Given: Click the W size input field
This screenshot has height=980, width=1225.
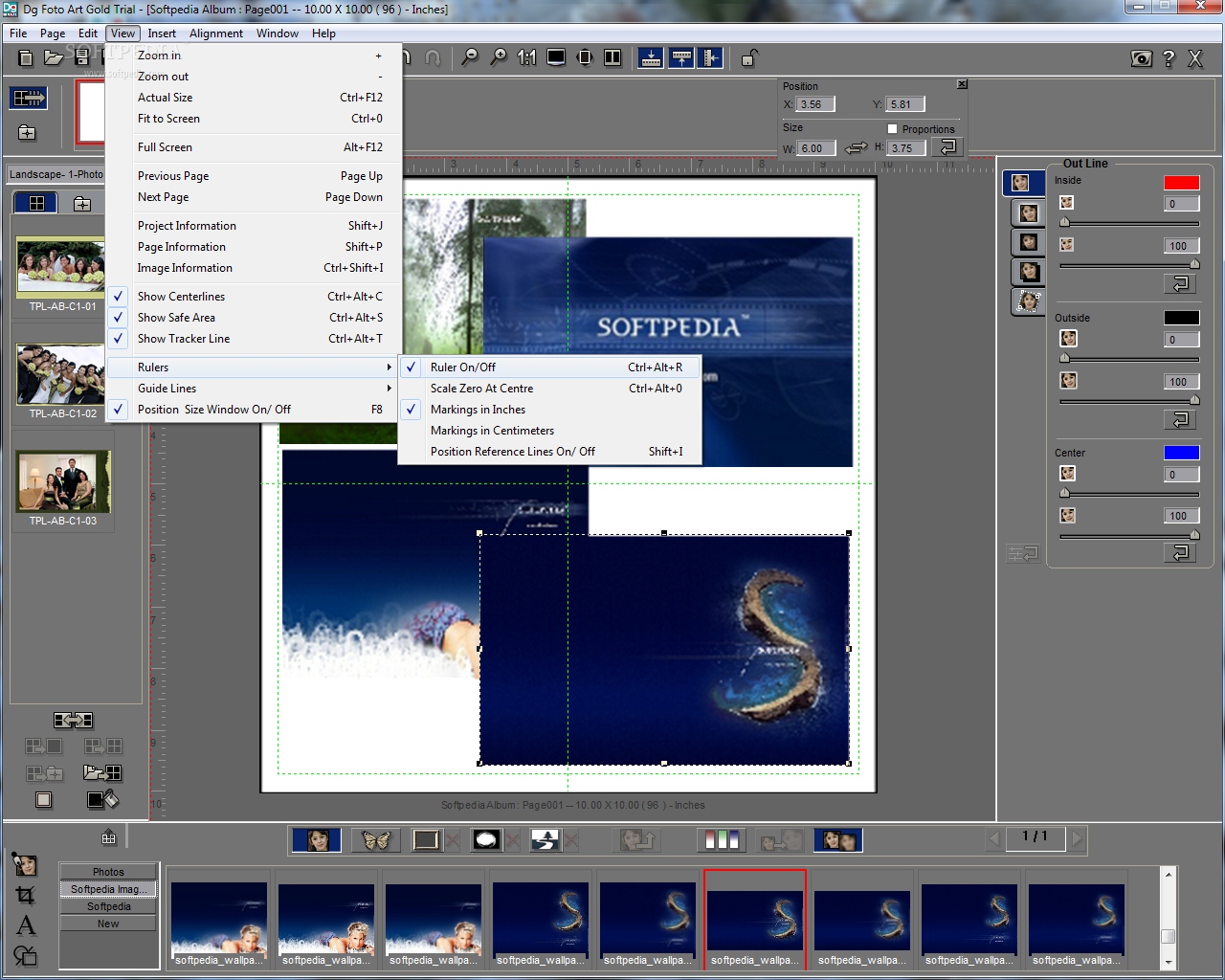Looking at the screenshot, I should (816, 148).
